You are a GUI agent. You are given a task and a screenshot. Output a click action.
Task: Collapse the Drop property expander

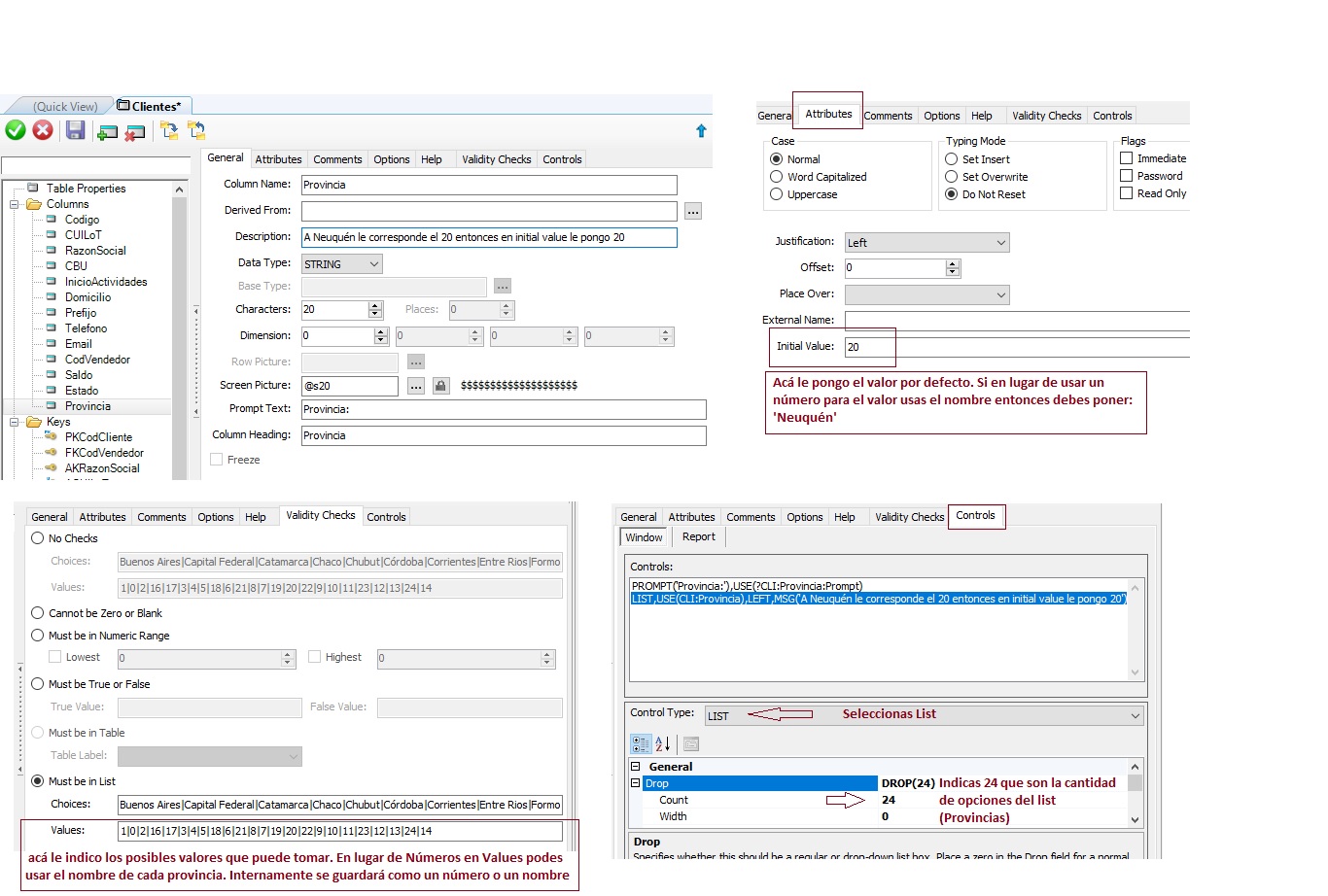tap(636, 783)
